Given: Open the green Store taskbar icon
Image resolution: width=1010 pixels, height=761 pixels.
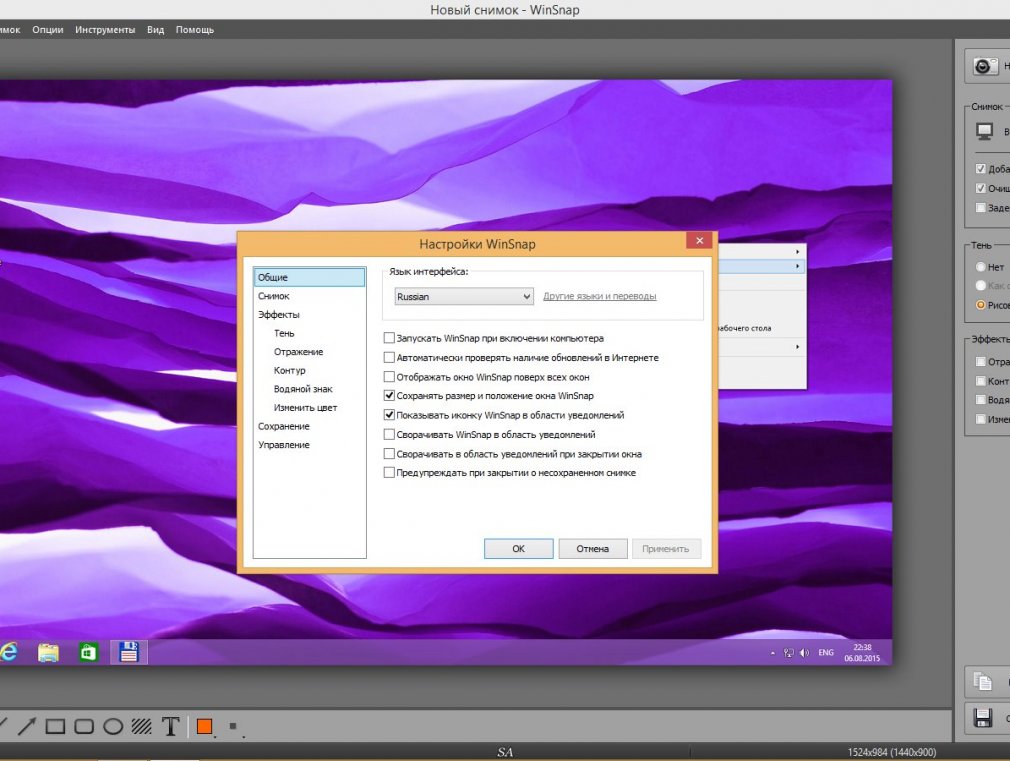Looking at the screenshot, I should coord(88,652).
